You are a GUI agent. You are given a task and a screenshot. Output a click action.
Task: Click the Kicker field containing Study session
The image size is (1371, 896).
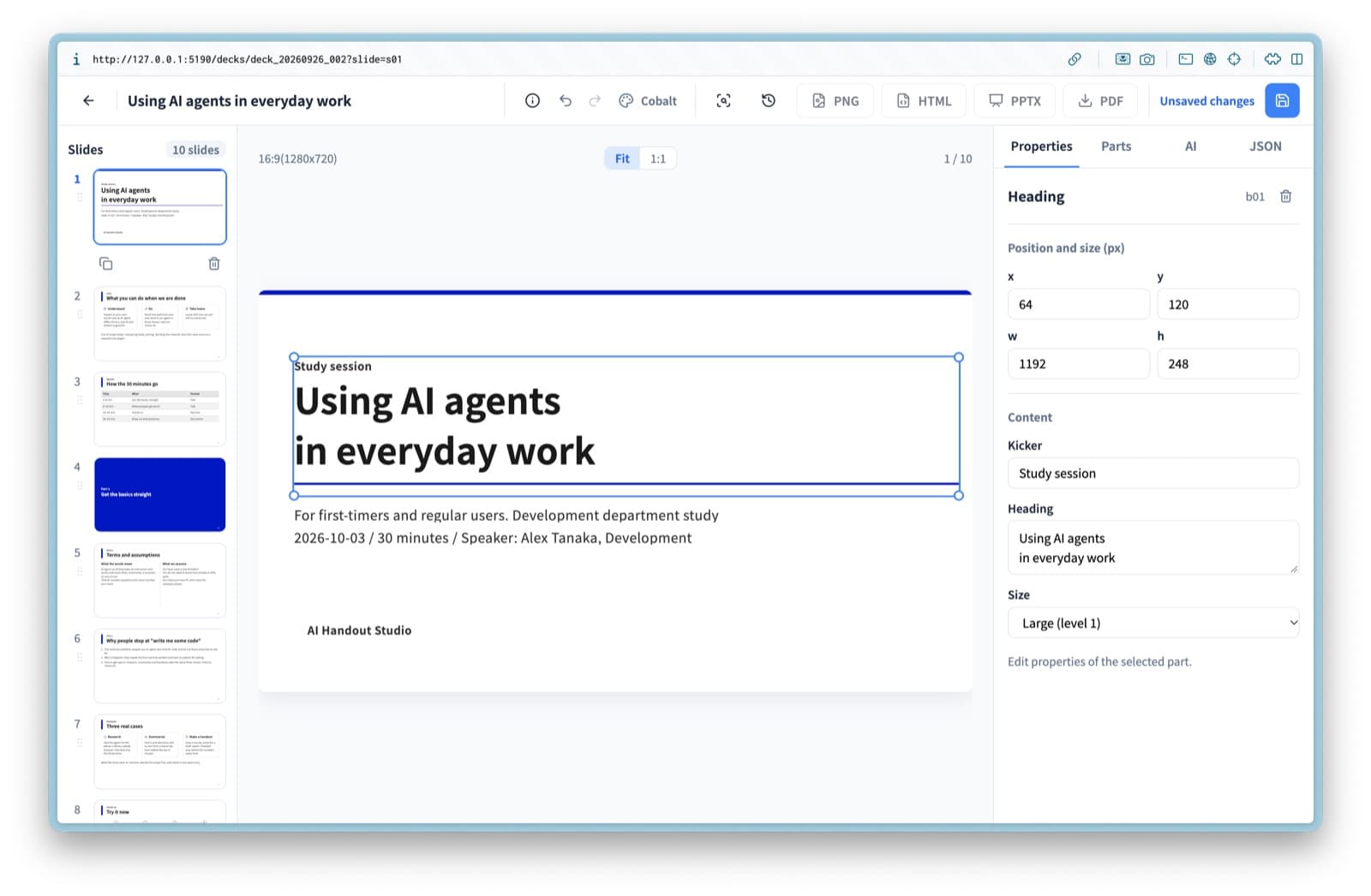[x=1153, y=474]
